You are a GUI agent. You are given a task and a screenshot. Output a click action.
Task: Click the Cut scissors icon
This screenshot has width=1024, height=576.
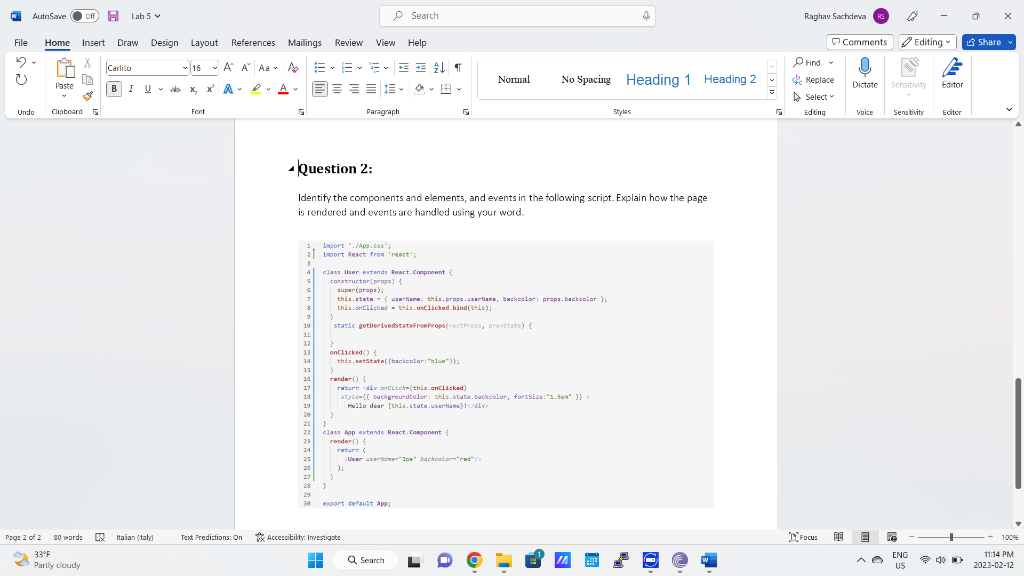(x=88, y=63)
